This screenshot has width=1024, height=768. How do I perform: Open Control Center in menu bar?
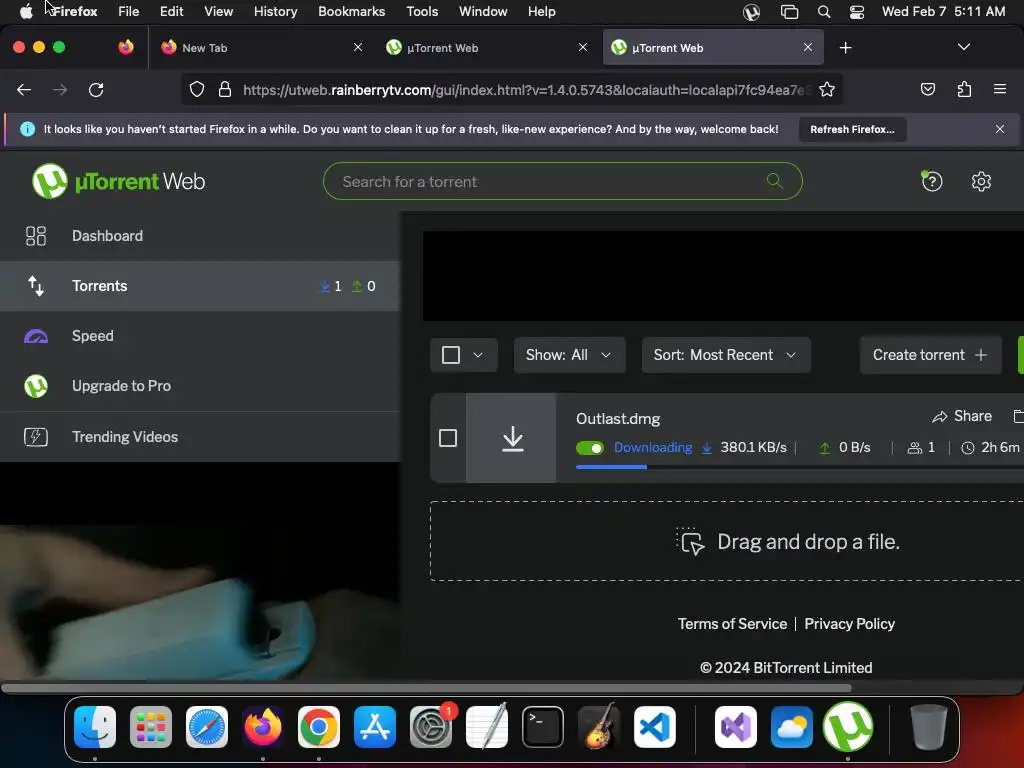pos(857,12)
